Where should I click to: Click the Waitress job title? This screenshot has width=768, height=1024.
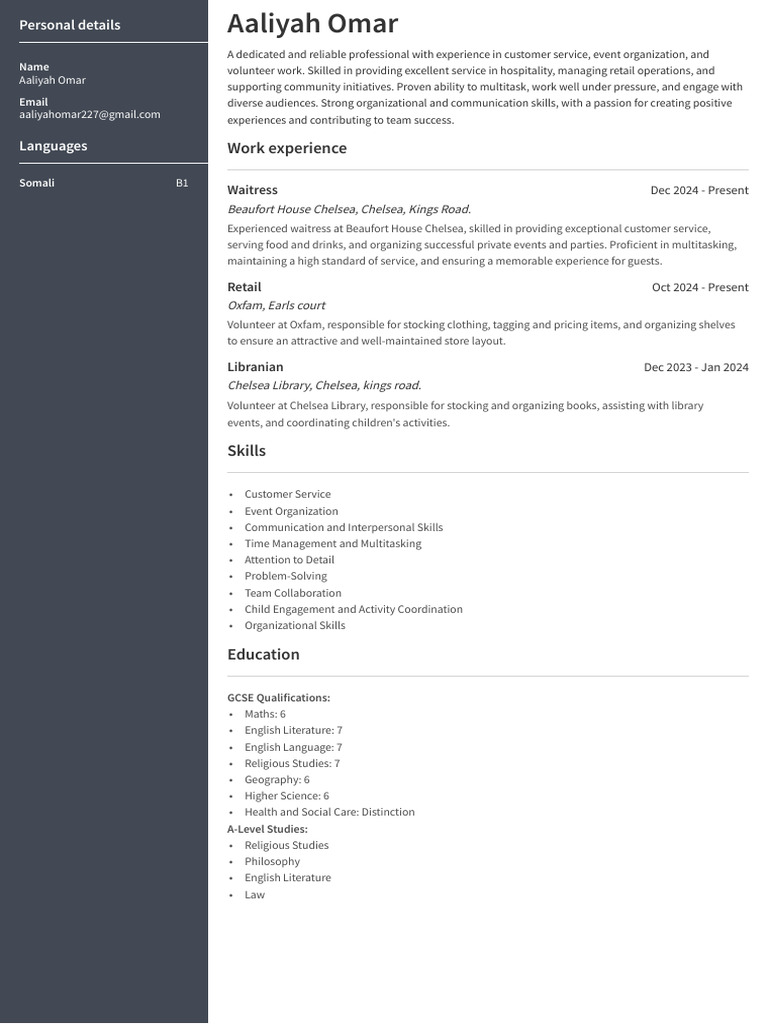coord(252,190)
